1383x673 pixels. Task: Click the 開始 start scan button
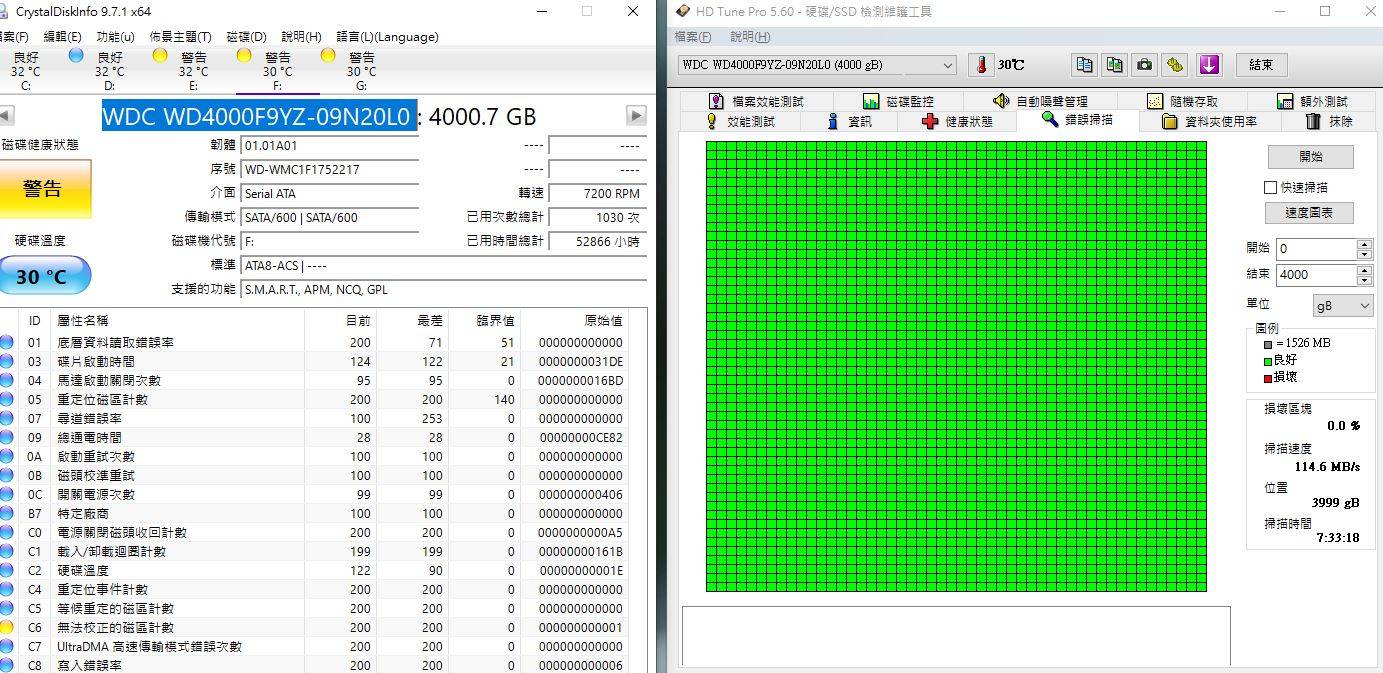pos(1310,156)
